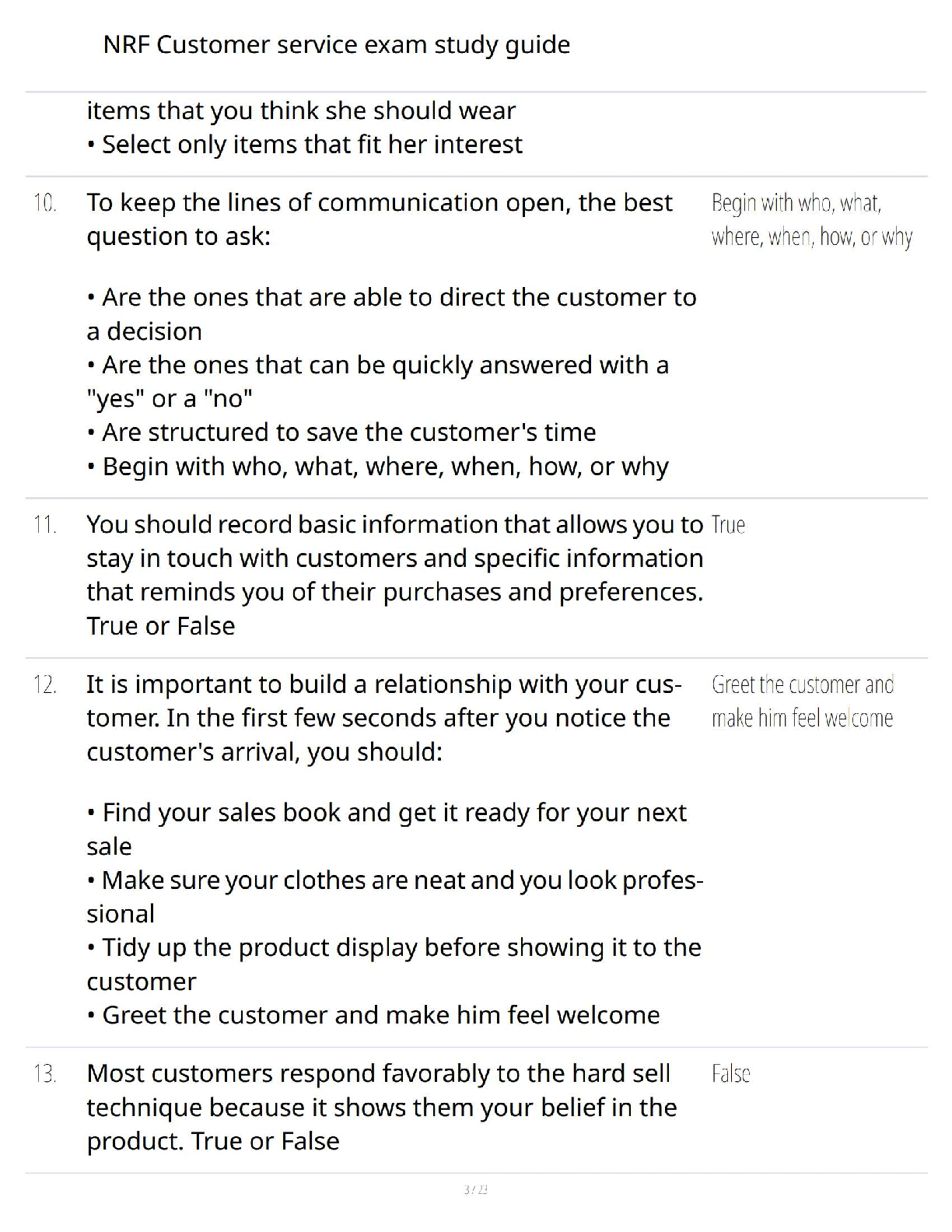Click question number 11
This screenshot has height=1232, width=952.
tap(45, 526)
